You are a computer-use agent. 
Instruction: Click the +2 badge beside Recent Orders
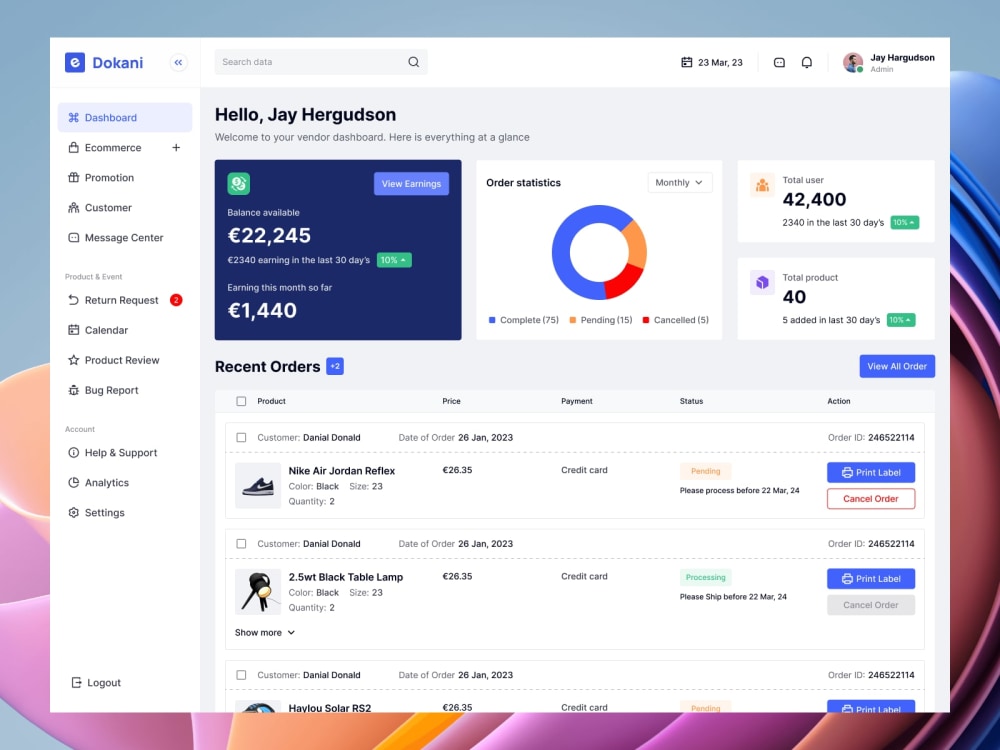335,366
